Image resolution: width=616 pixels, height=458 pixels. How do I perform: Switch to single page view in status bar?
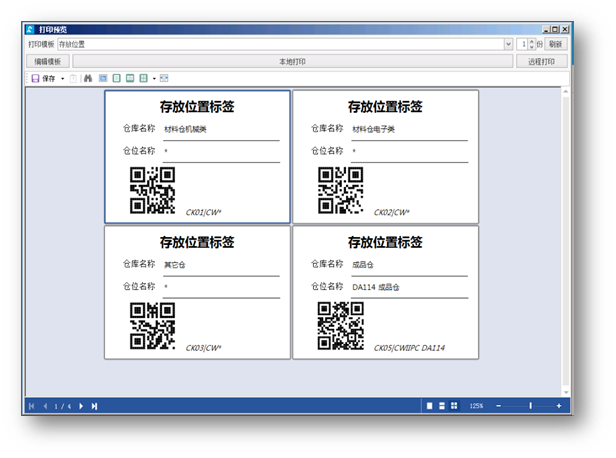tap(429, 406)
